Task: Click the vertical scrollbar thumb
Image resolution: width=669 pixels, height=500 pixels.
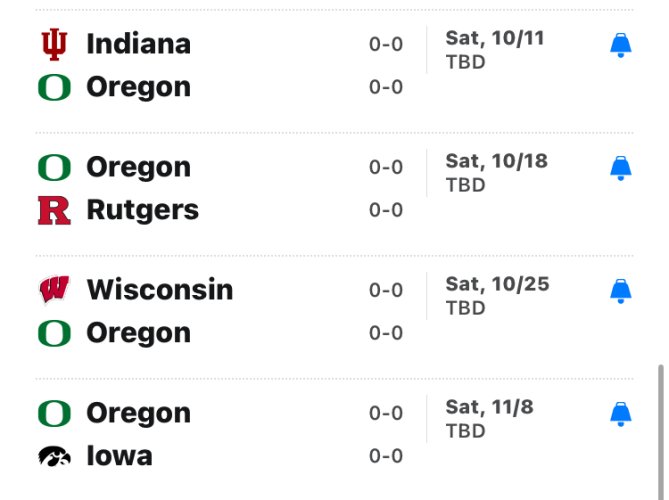Action: [659, 432]
